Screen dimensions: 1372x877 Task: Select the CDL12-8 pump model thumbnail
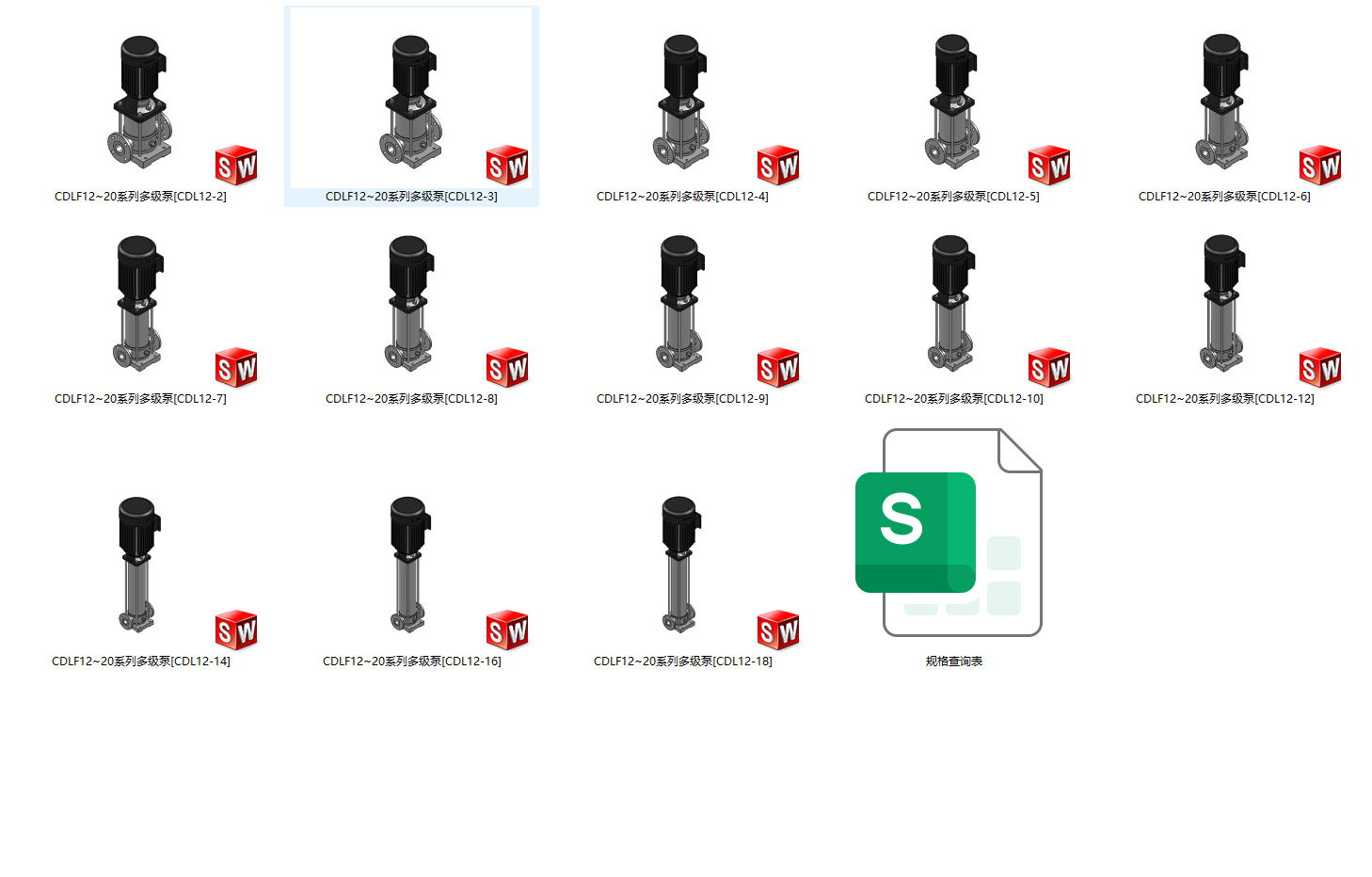tap(411, 304)
